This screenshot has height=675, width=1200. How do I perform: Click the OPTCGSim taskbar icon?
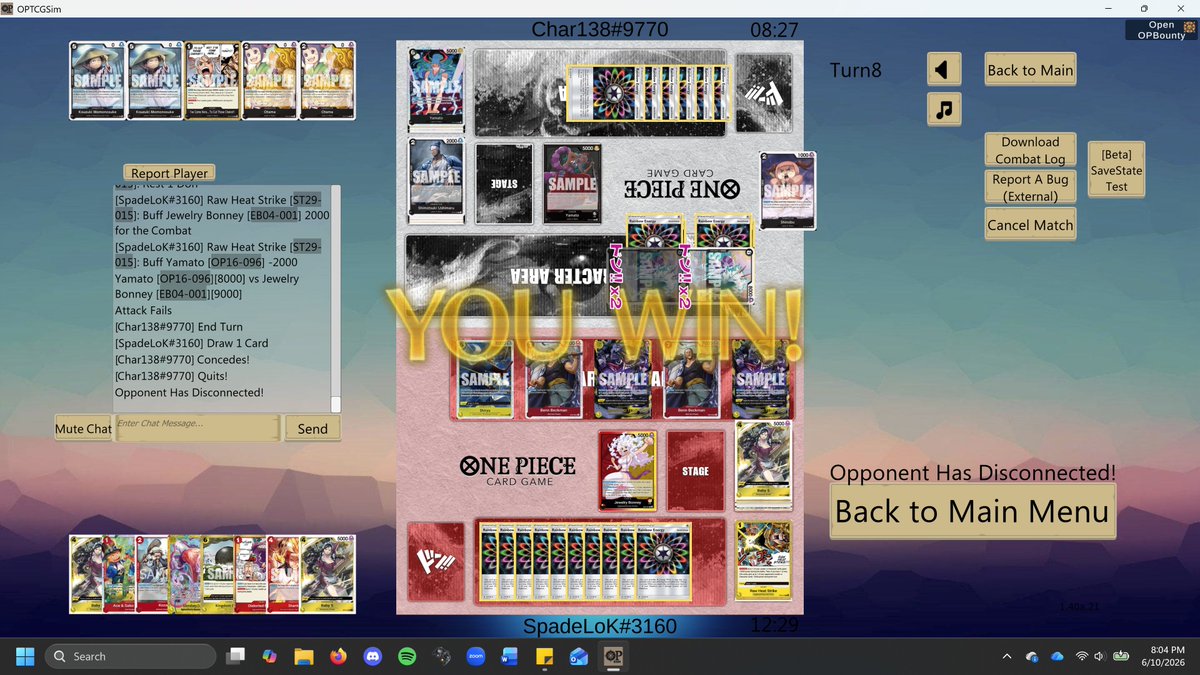(613, 656)
